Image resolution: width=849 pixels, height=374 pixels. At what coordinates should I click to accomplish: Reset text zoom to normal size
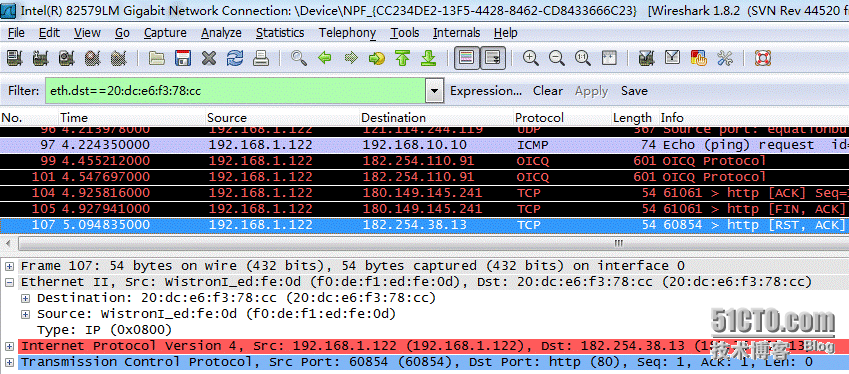(x=583, y=58)
